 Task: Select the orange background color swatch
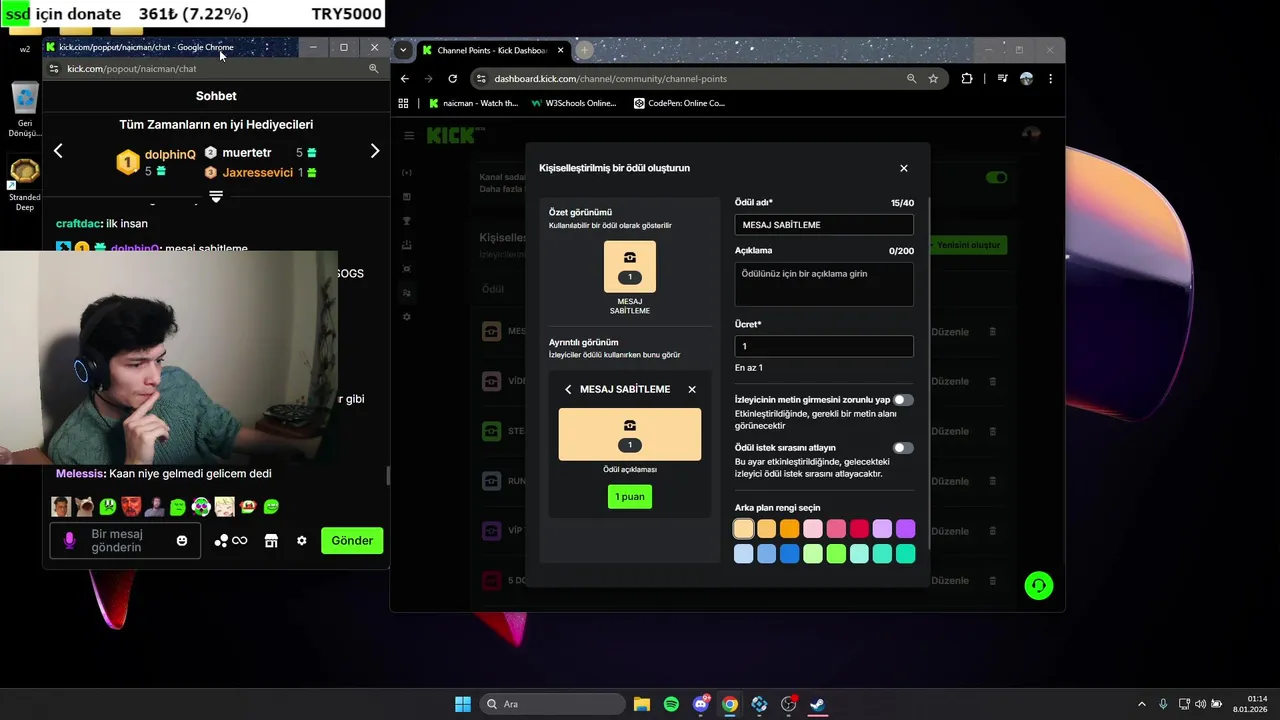pos(790,529)
